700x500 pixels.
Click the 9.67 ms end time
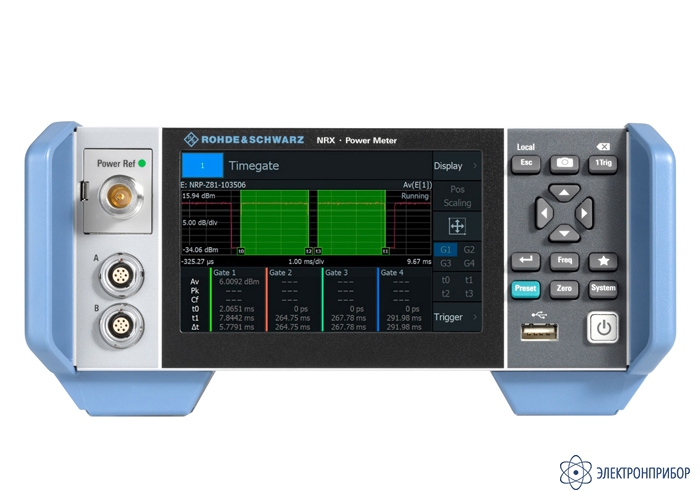click(x=419, y=262)
